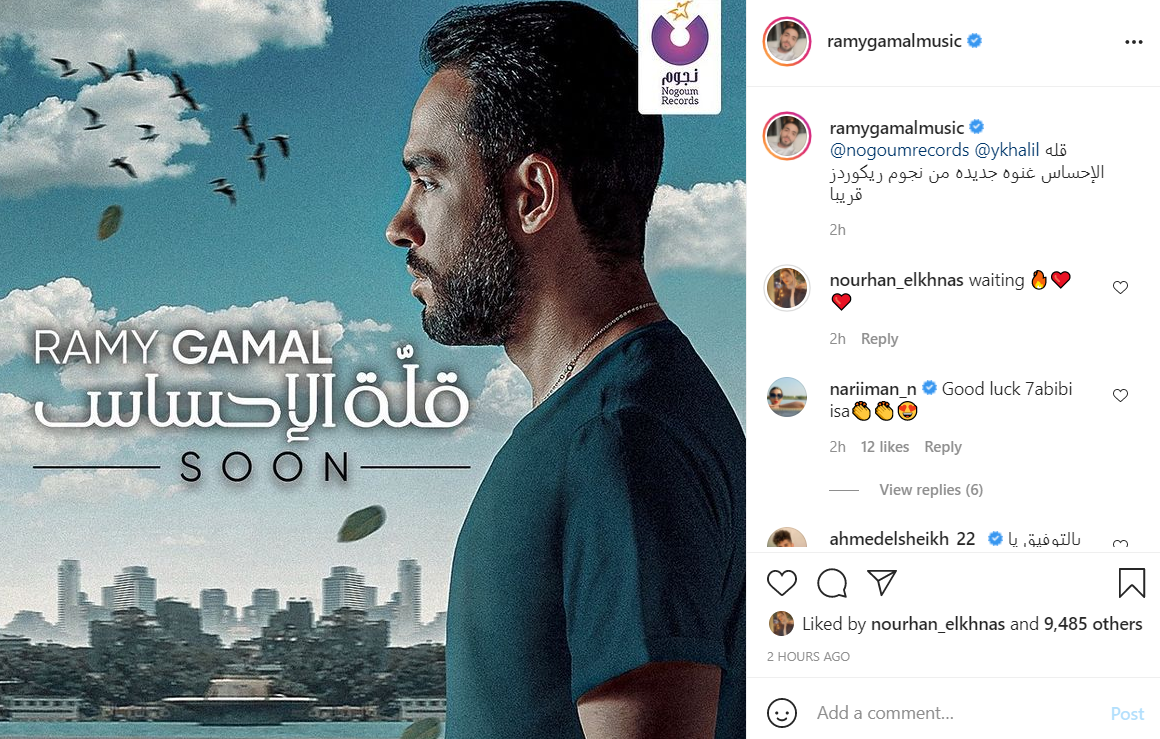
Task: Reply to nariiman_n's Good luck comment
Action: (x=943, y=447)
